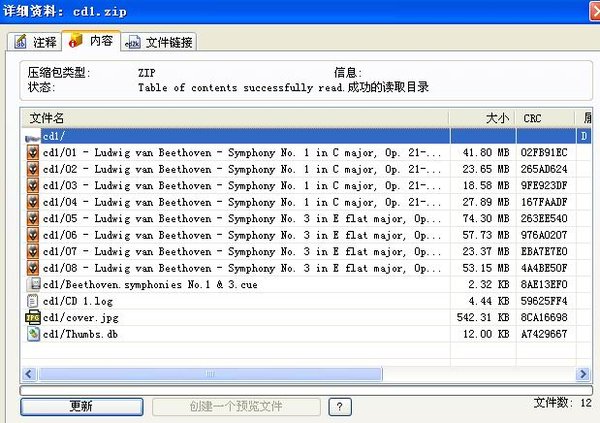The width and height of the screenshot is (600, 423).
Task: Click the size value 542.31 KB
Action: [x=483, y=317]
